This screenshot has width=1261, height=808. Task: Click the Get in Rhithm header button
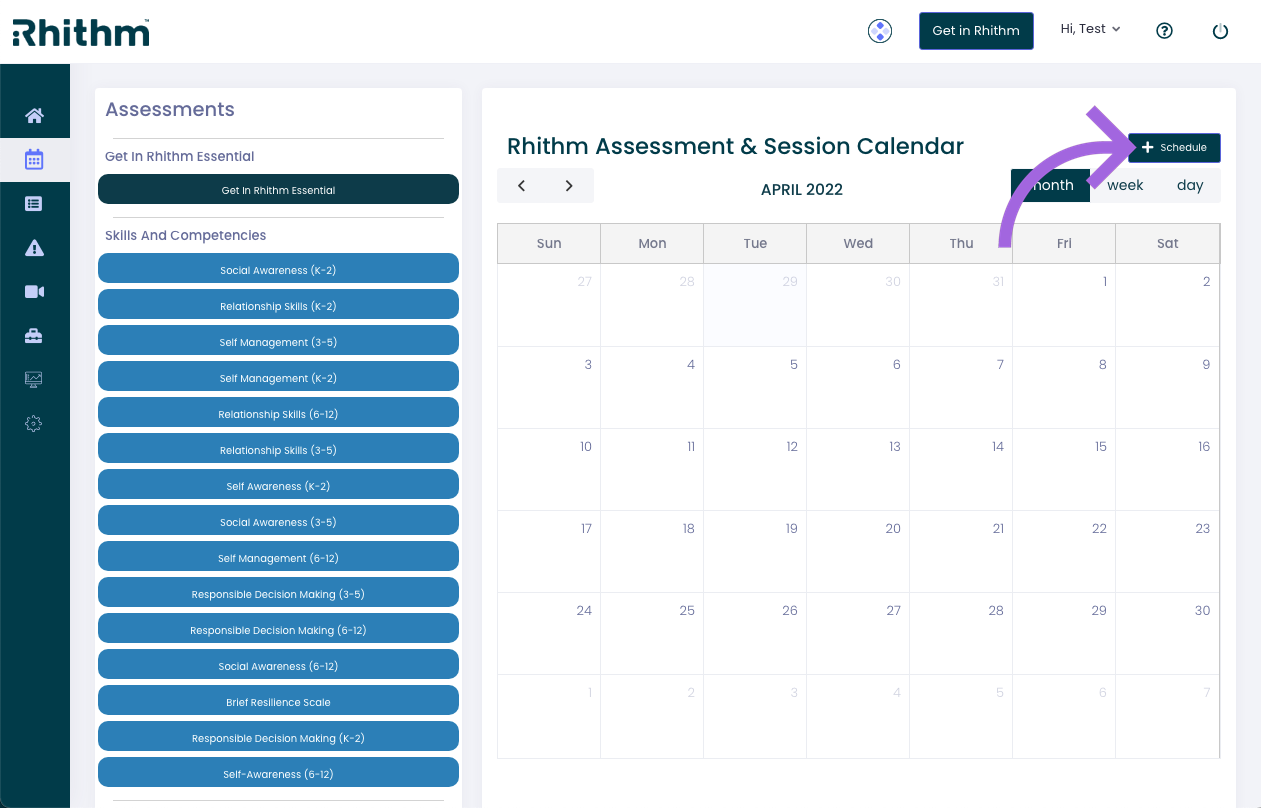pos(976,31)
